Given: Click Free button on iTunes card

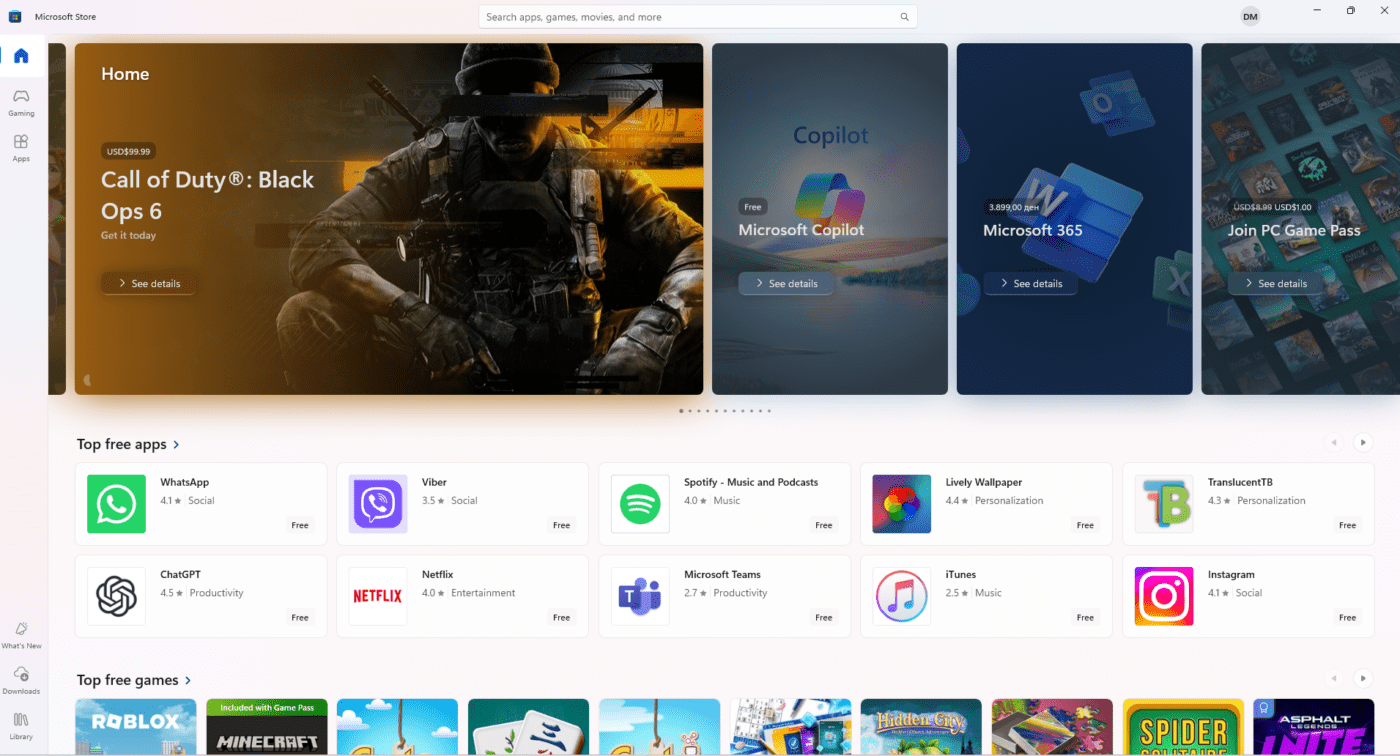Looking at the screenshot, I should 1085,618.
